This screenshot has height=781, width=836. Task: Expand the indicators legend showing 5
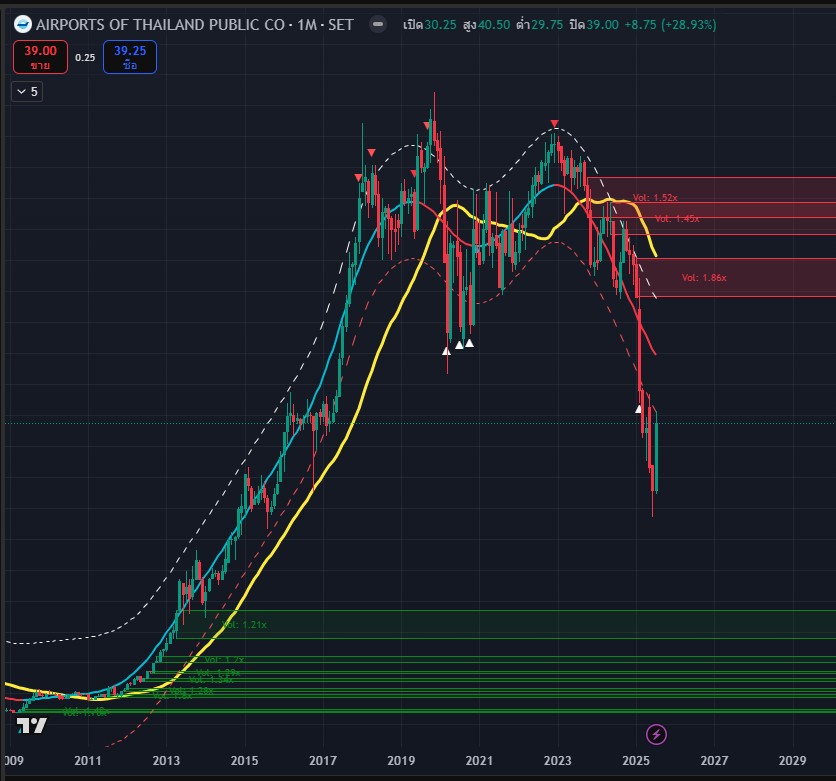pos(27,92)
